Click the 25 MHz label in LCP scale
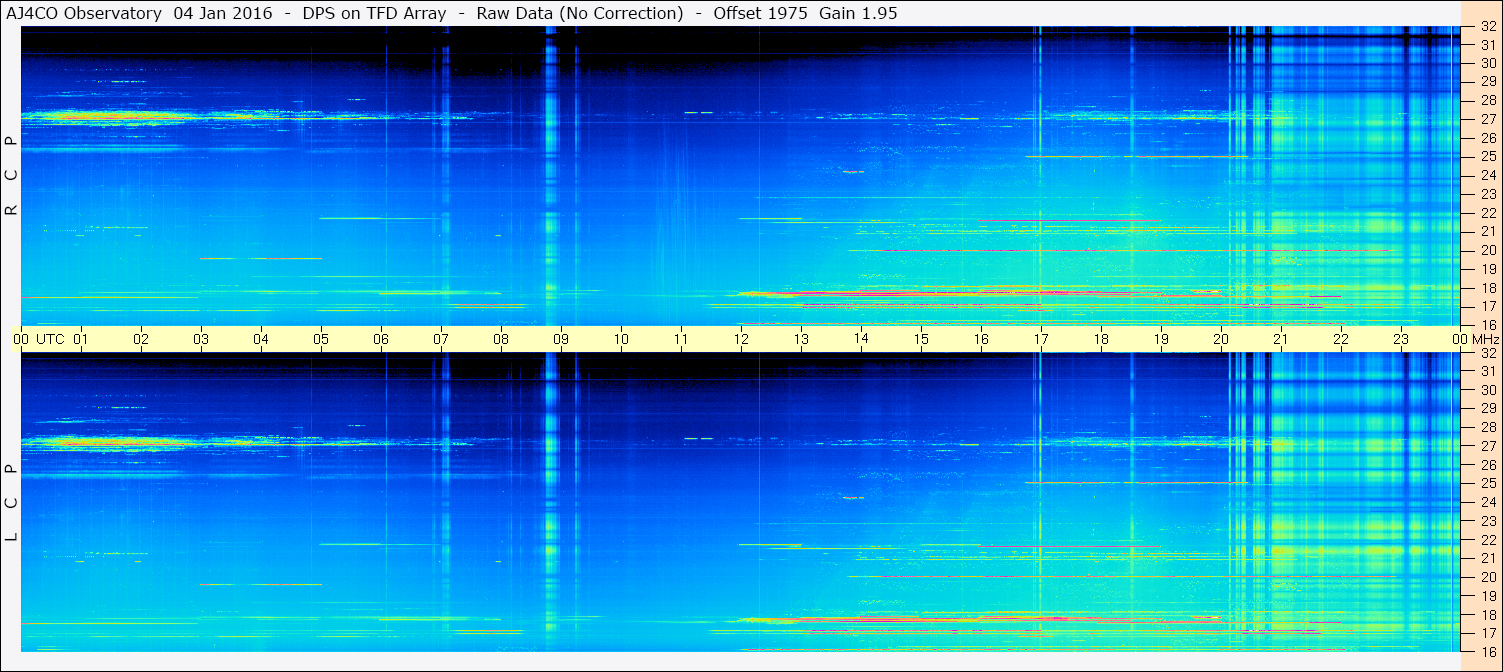This screenshot has width=1503, height=672. tap(1487, 484)
